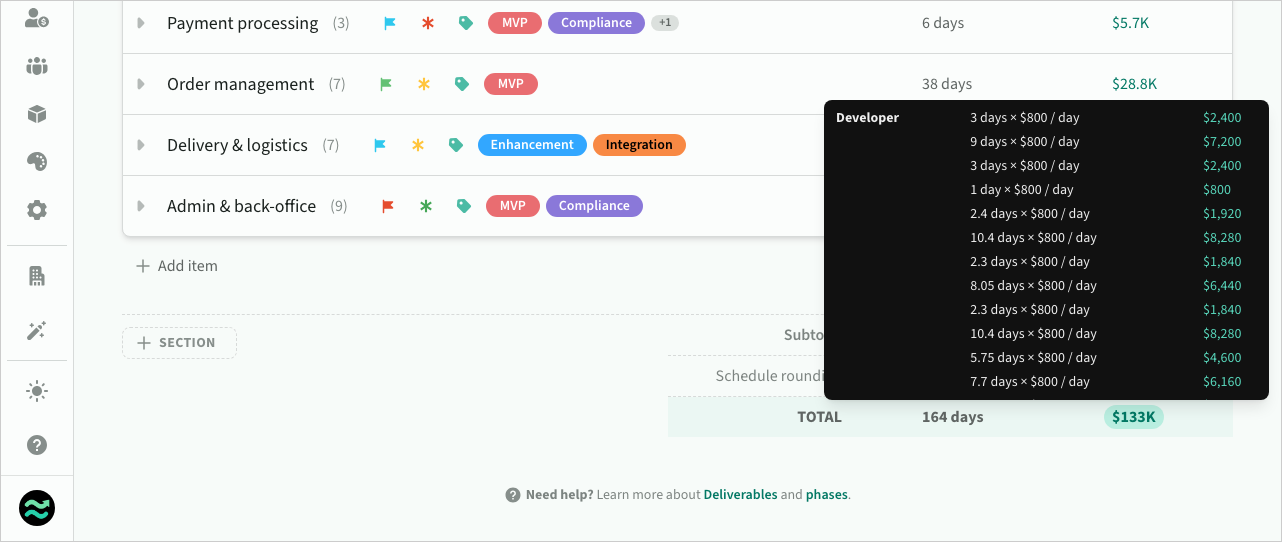This screenshot has width=1282, height=542.
Task: Expand the Payment processing row
Action: pyautogui.click(x=141, y=23)
